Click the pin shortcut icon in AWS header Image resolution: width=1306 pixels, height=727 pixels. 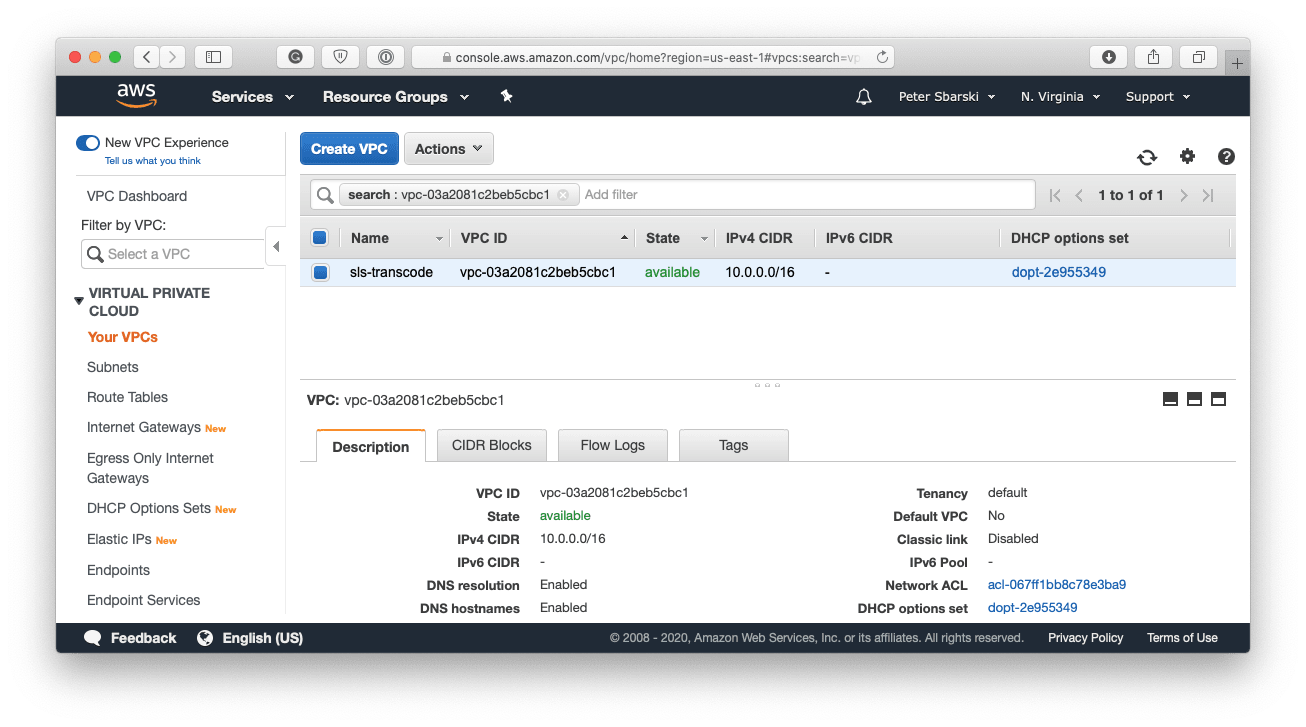tap(506, 96)
